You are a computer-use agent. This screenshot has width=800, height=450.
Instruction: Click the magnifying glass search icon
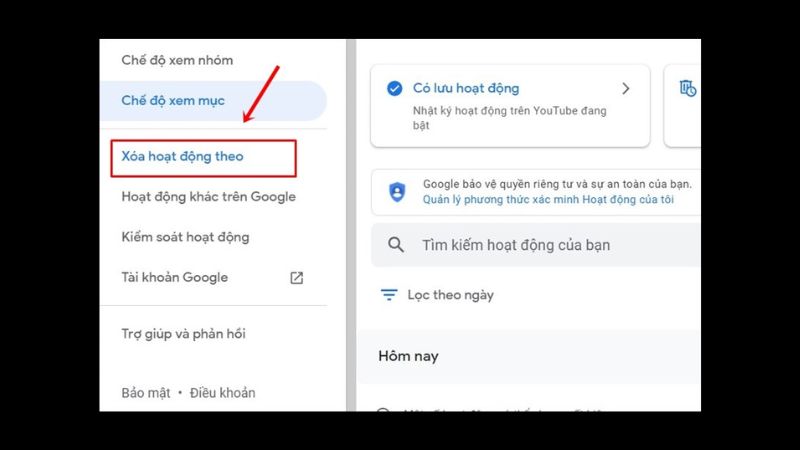pos(396,245)
